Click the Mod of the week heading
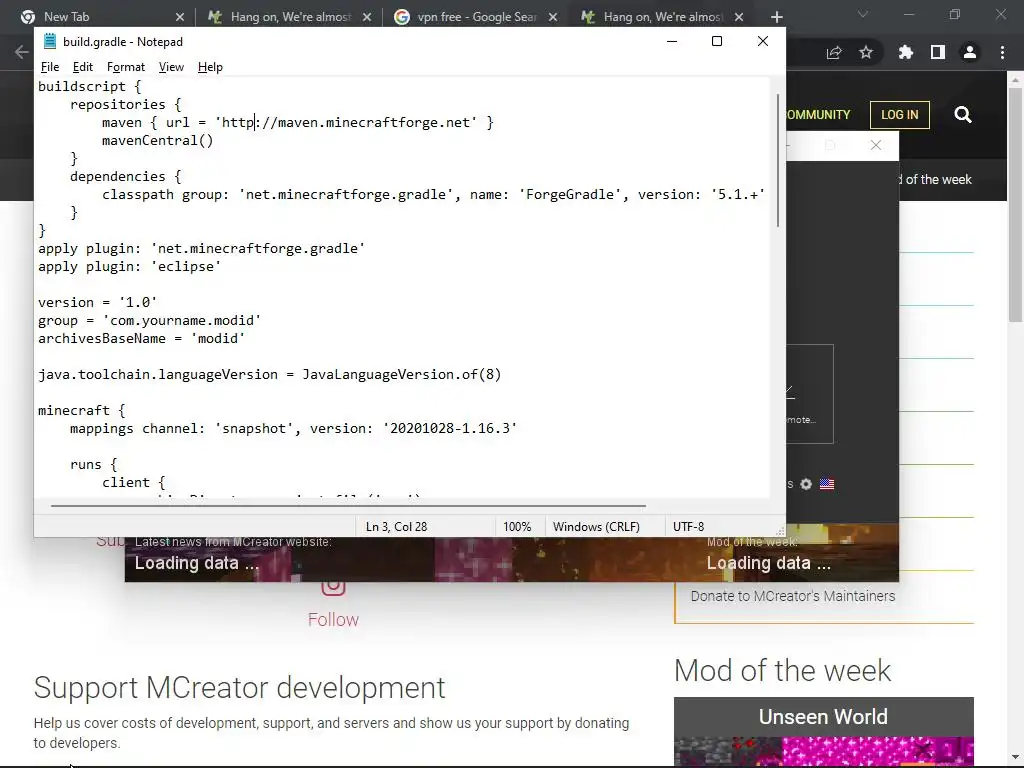This screenshot has width=1024, height=768. (782, 671)
